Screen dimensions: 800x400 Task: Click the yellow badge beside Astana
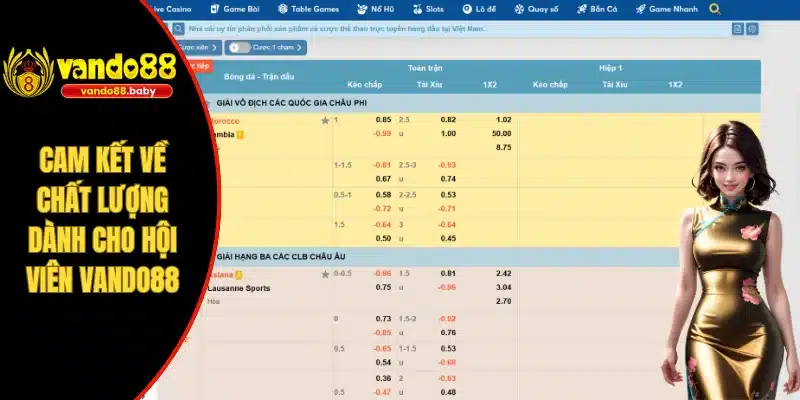[239, 275]
